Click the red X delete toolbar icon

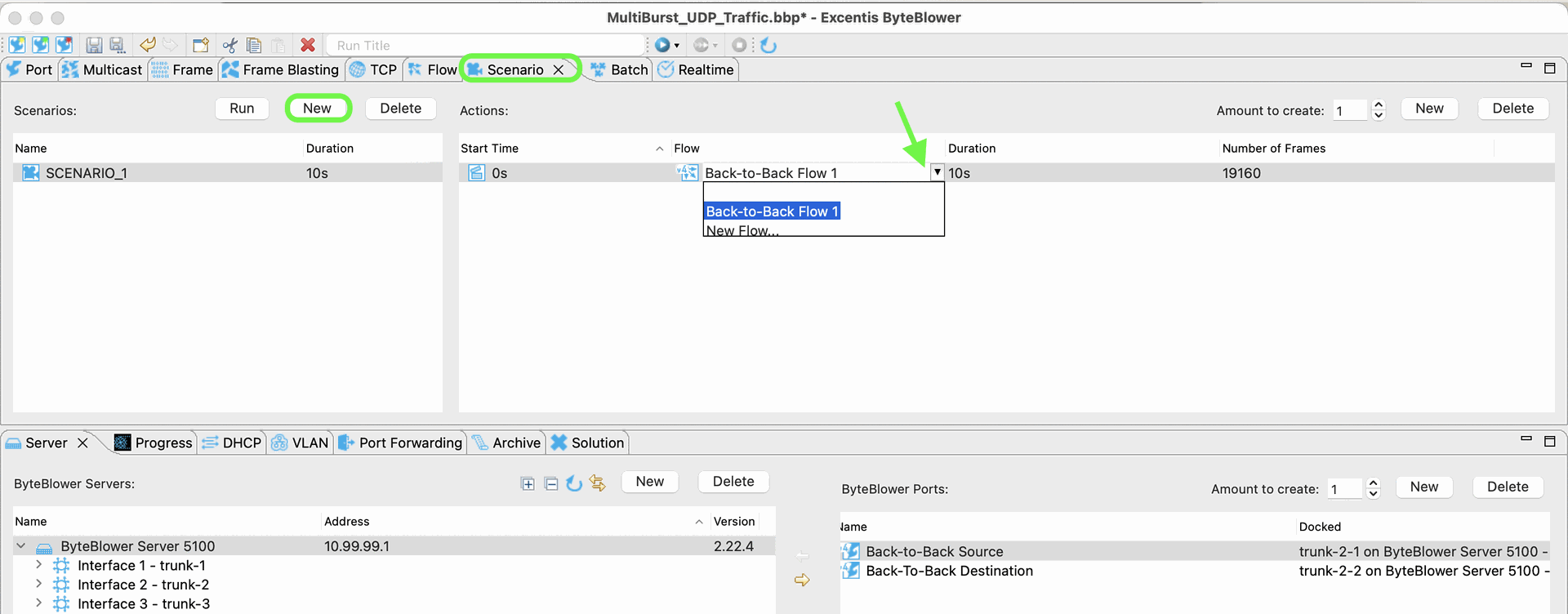coord(308,45)
